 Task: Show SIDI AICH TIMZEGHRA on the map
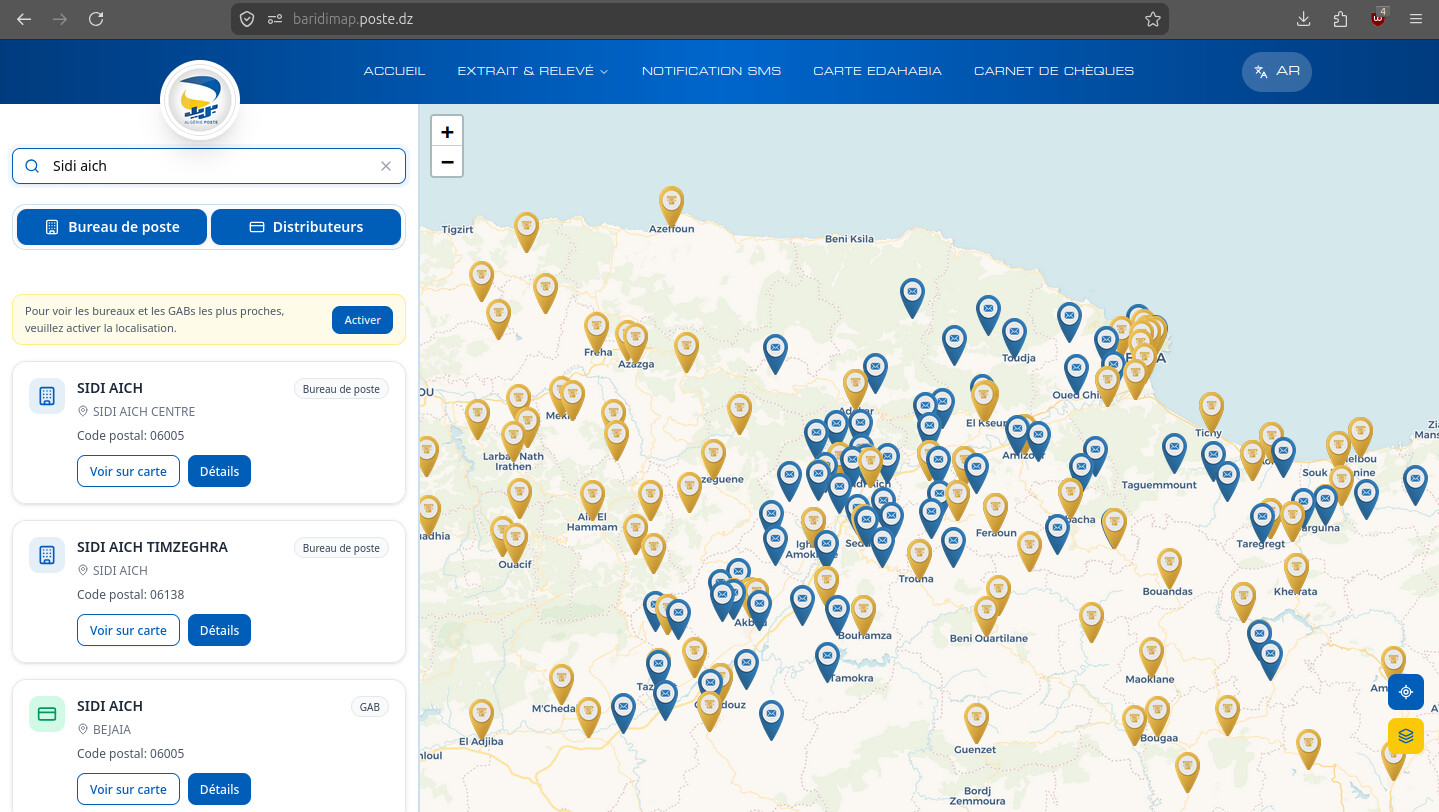tap(128, 630)
